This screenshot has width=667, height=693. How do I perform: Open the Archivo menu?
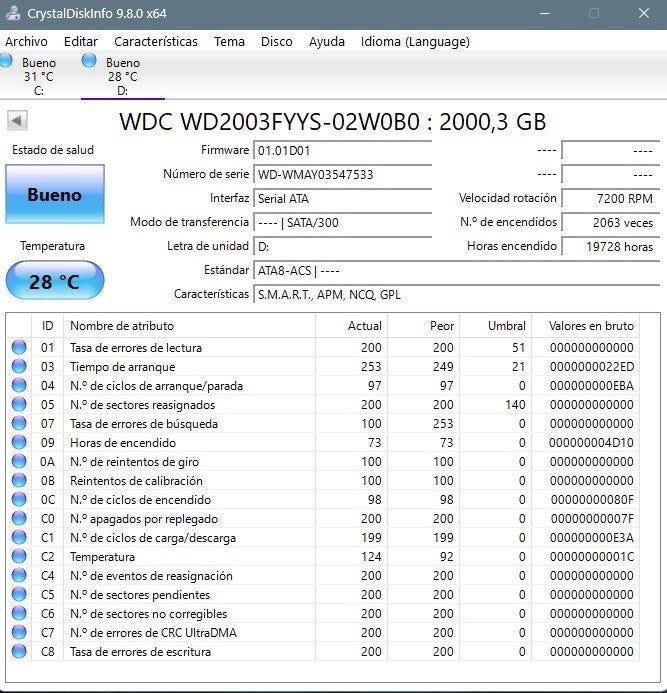[26, 42]
